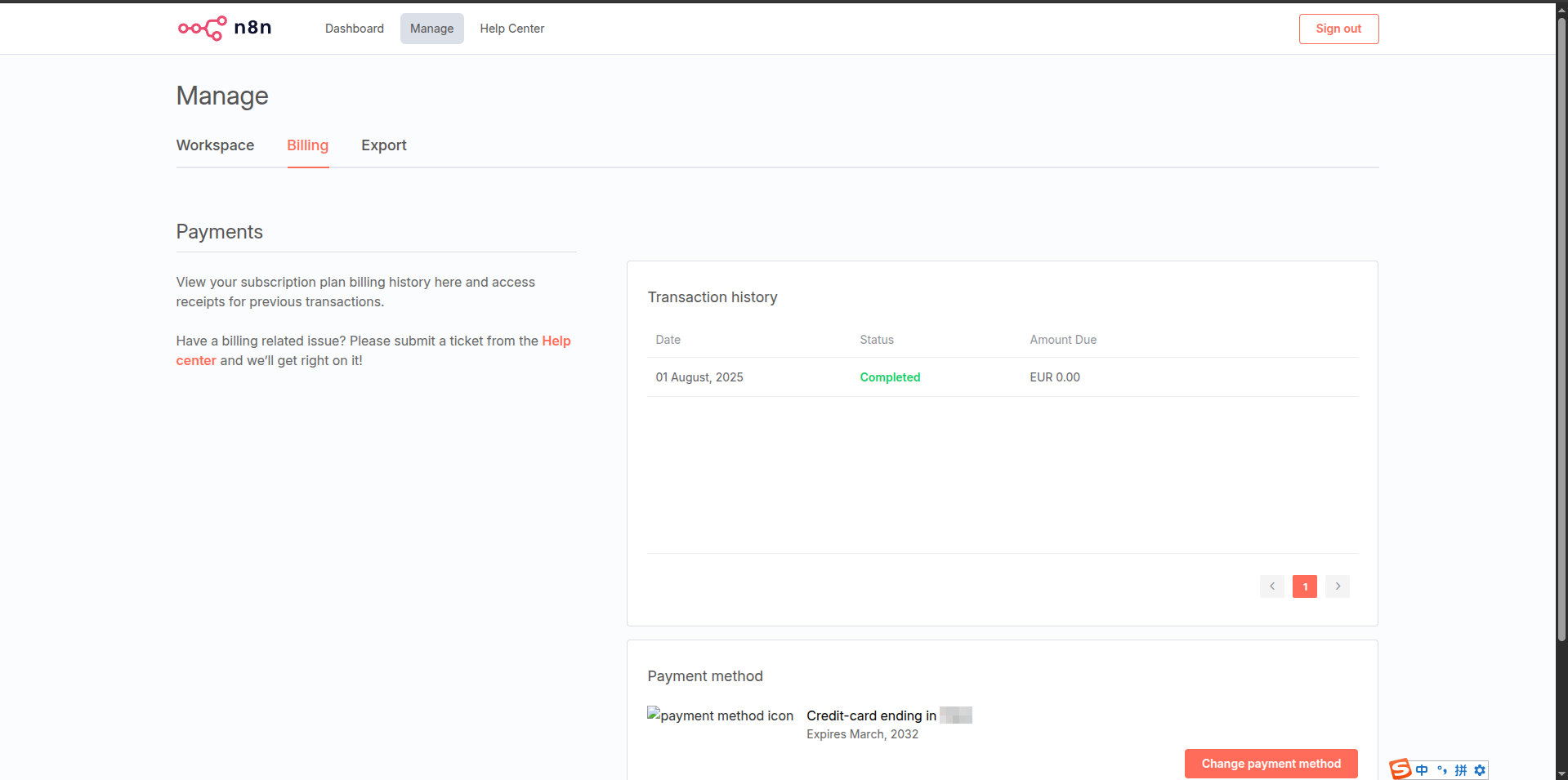The image size is (1568, 780).
Task: Open Sogou input method settings gear
Action: [x=1480, y=770]
